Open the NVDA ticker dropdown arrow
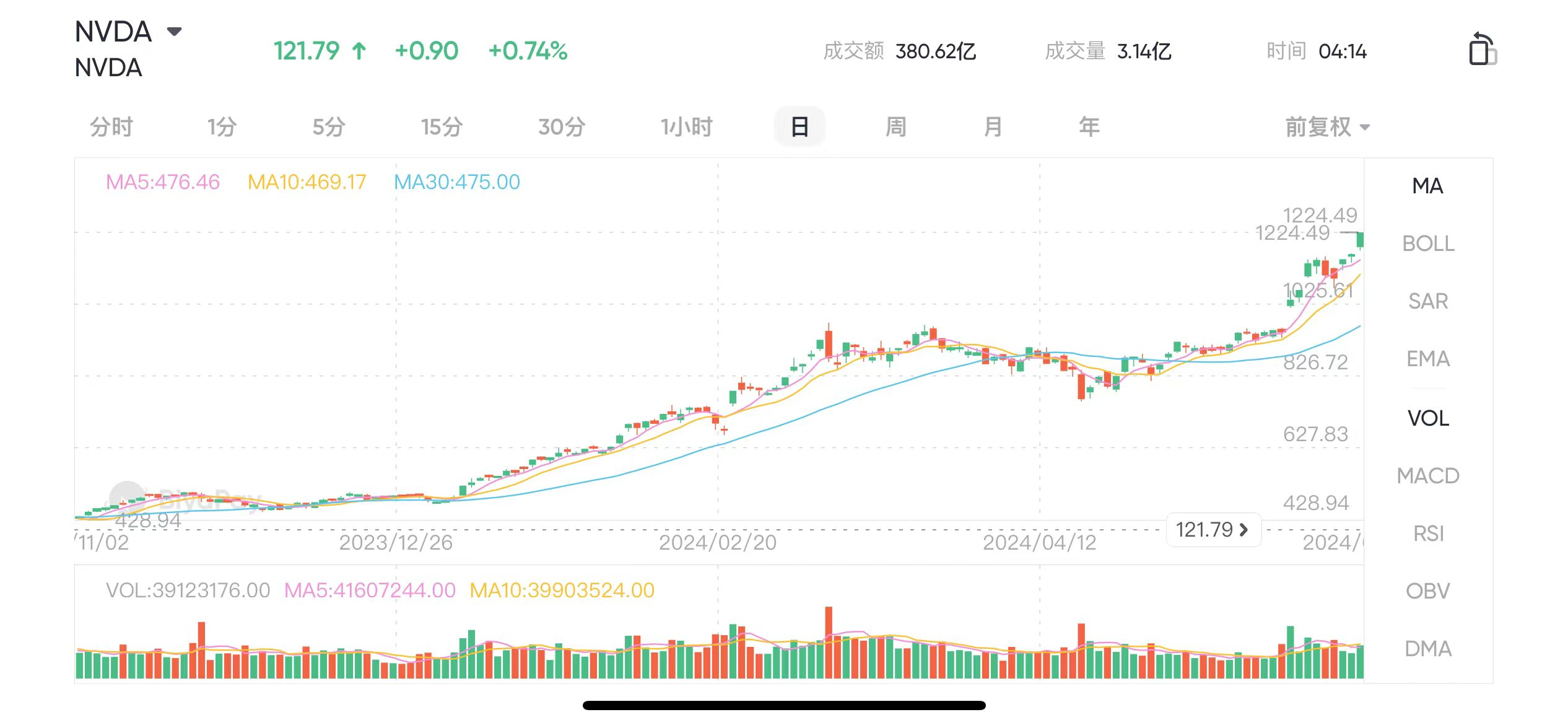 175,32
